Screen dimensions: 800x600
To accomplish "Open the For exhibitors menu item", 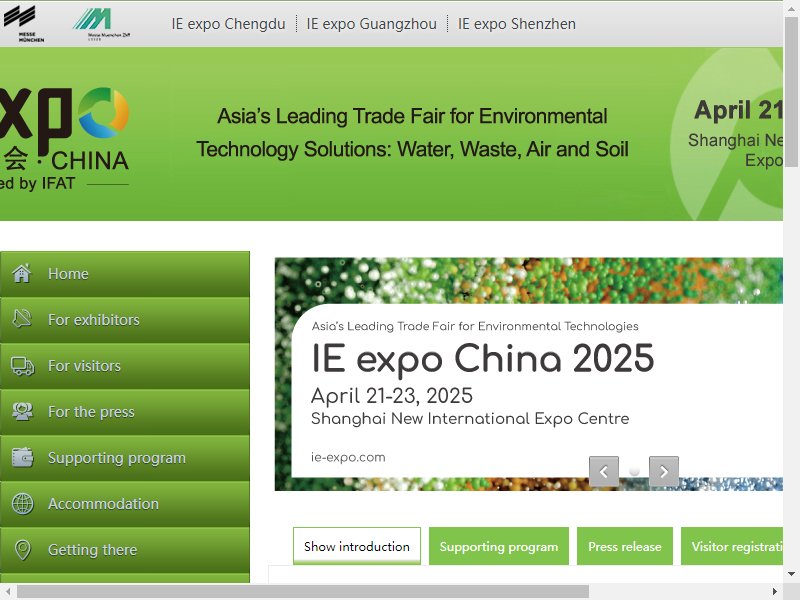I will [125, 320].
